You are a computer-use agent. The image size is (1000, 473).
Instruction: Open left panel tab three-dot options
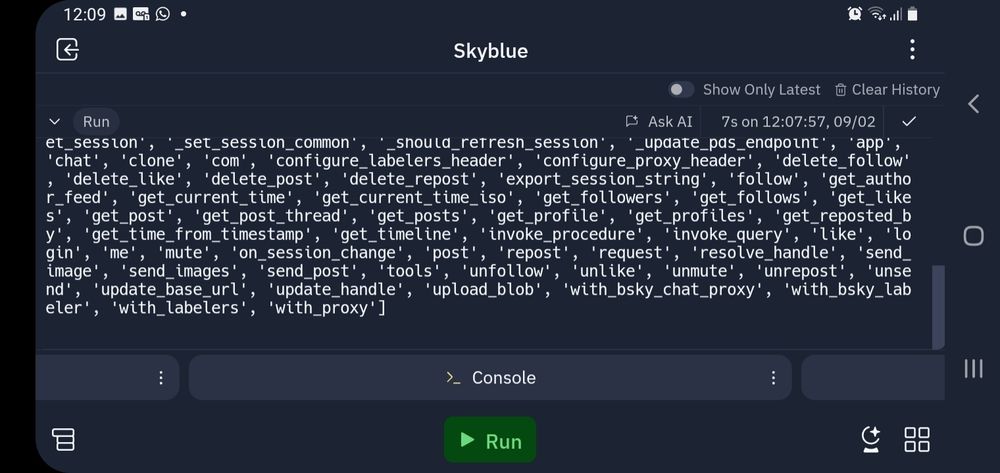pyautogui.click(x=161, y=377)
